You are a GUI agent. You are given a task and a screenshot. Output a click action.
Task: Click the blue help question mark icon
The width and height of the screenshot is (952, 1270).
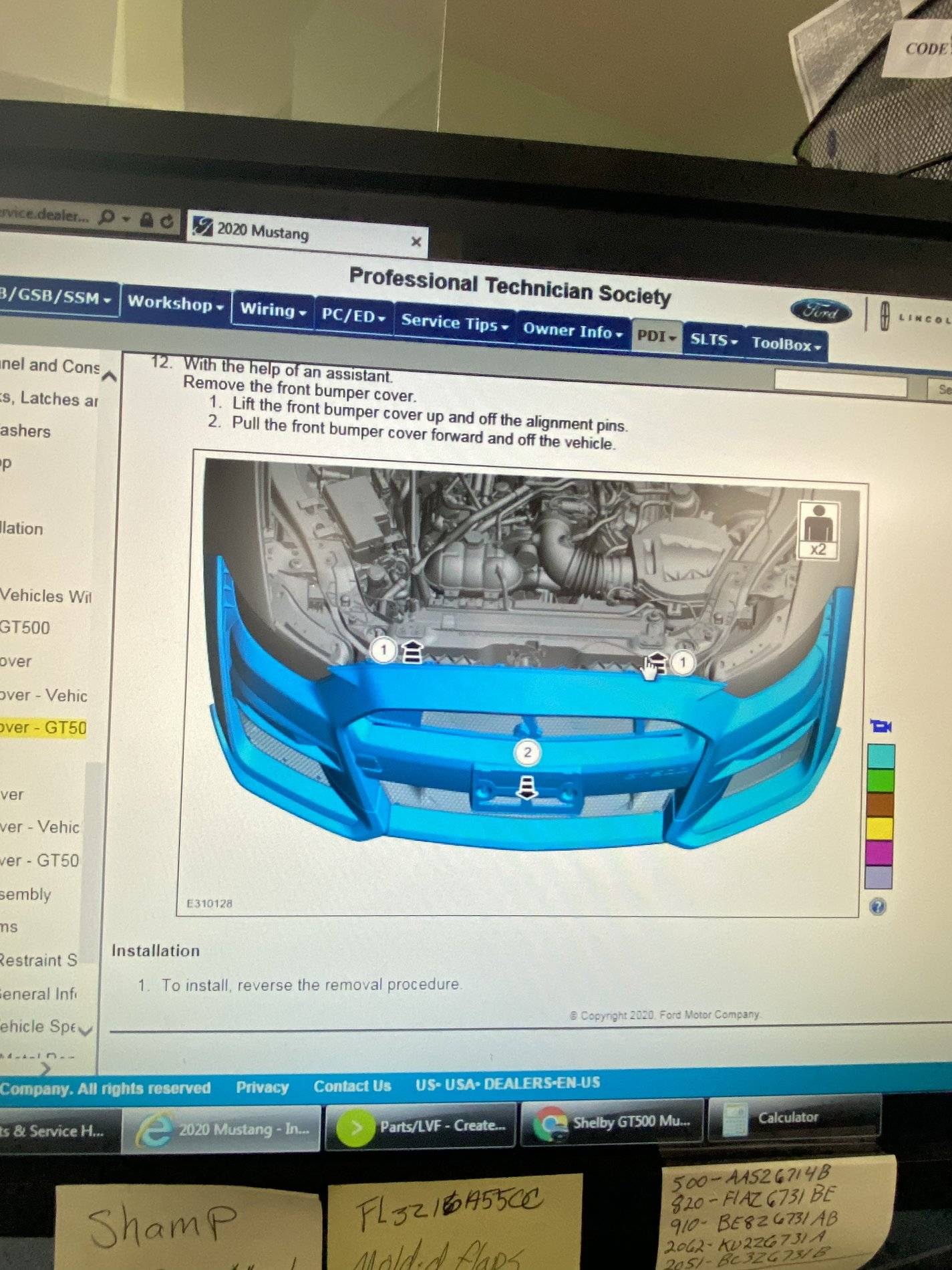tap(878, 907)
